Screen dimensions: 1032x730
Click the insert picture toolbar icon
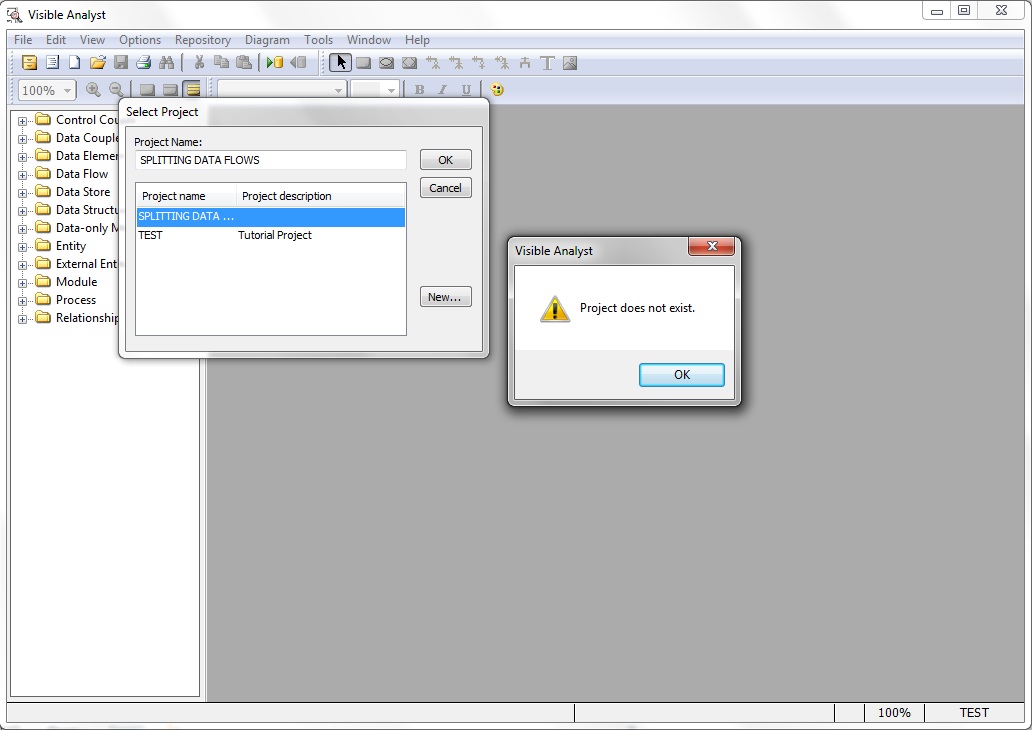coord(570,63)
